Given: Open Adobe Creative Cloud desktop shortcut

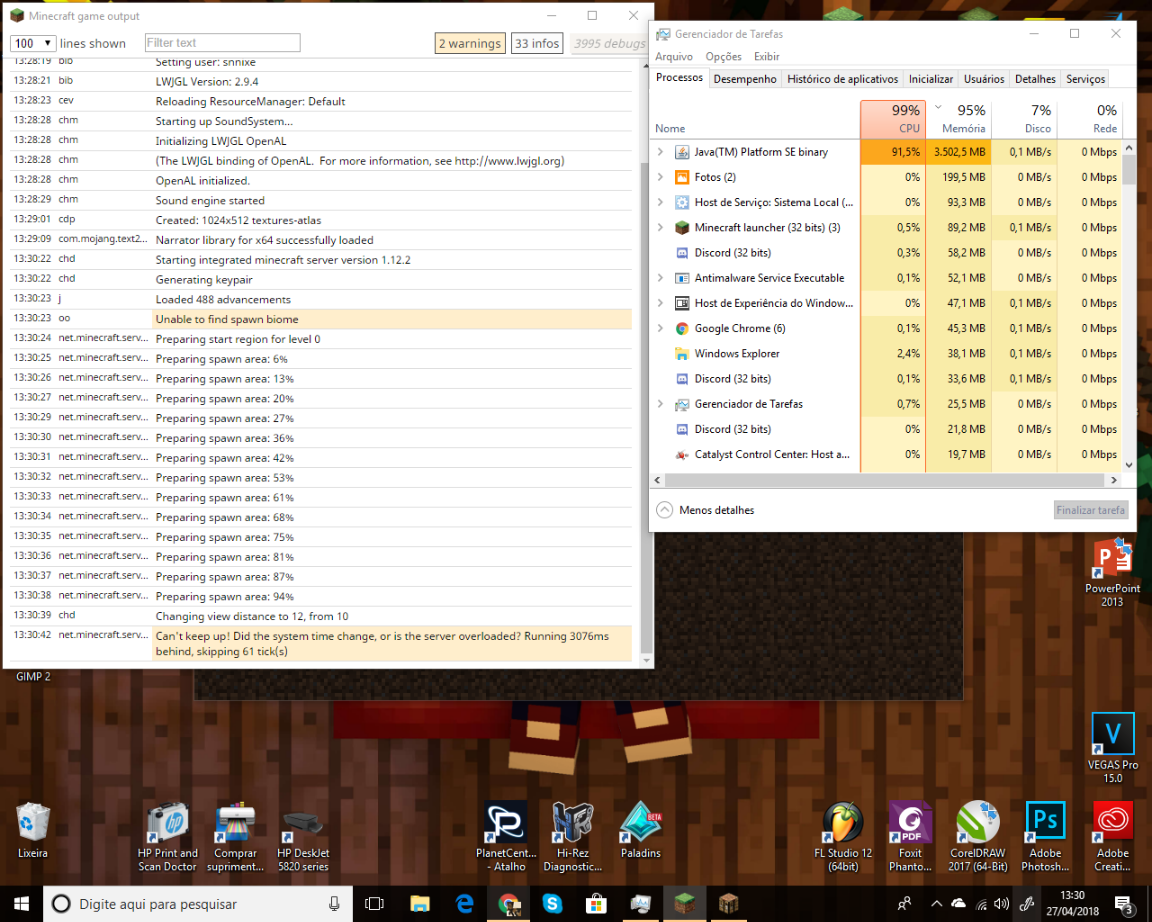Looking at the screenshot, I should [1112, 836].
